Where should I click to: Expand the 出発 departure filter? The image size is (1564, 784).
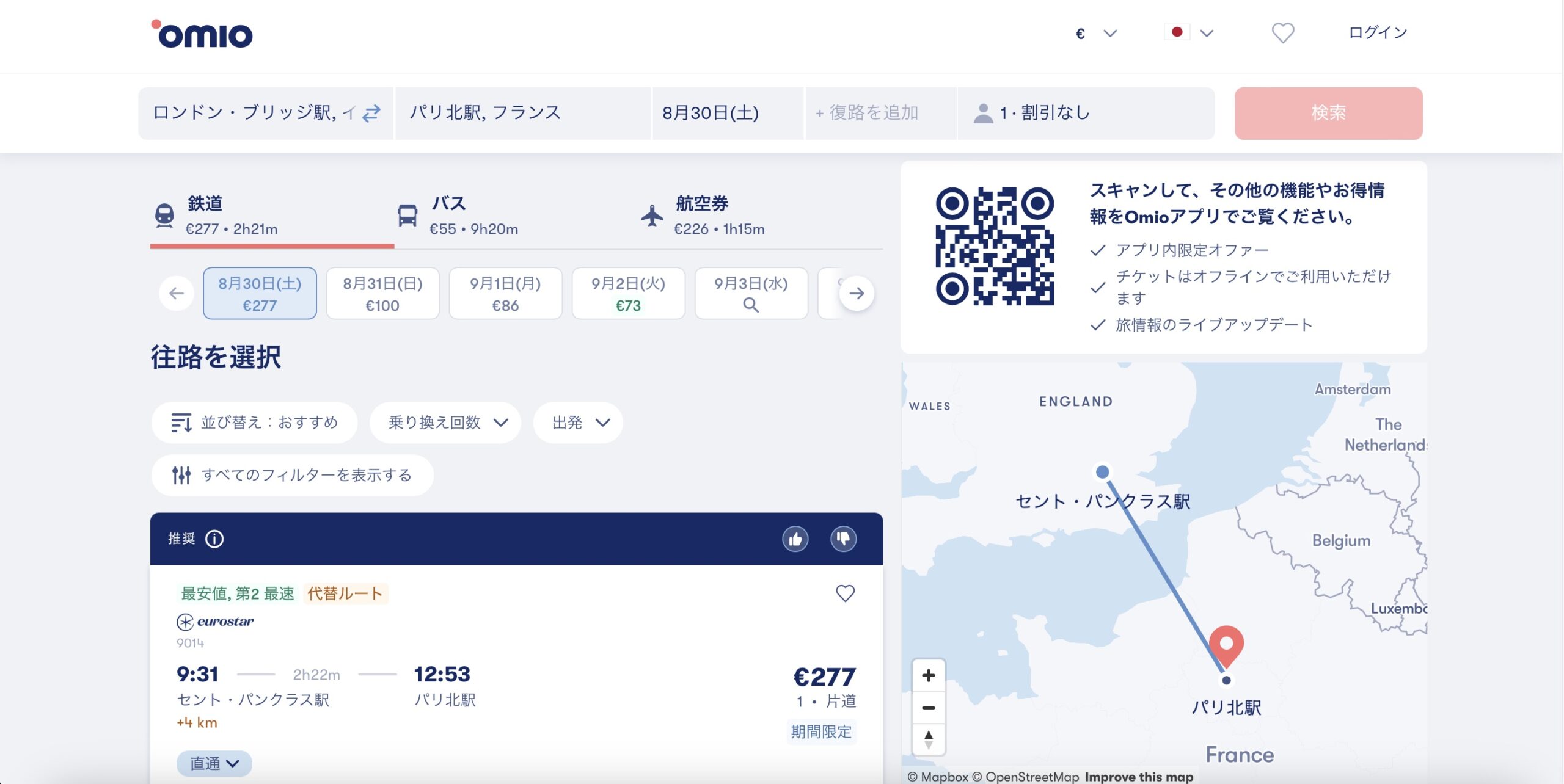pyautogui.click(x=578, y=423)
